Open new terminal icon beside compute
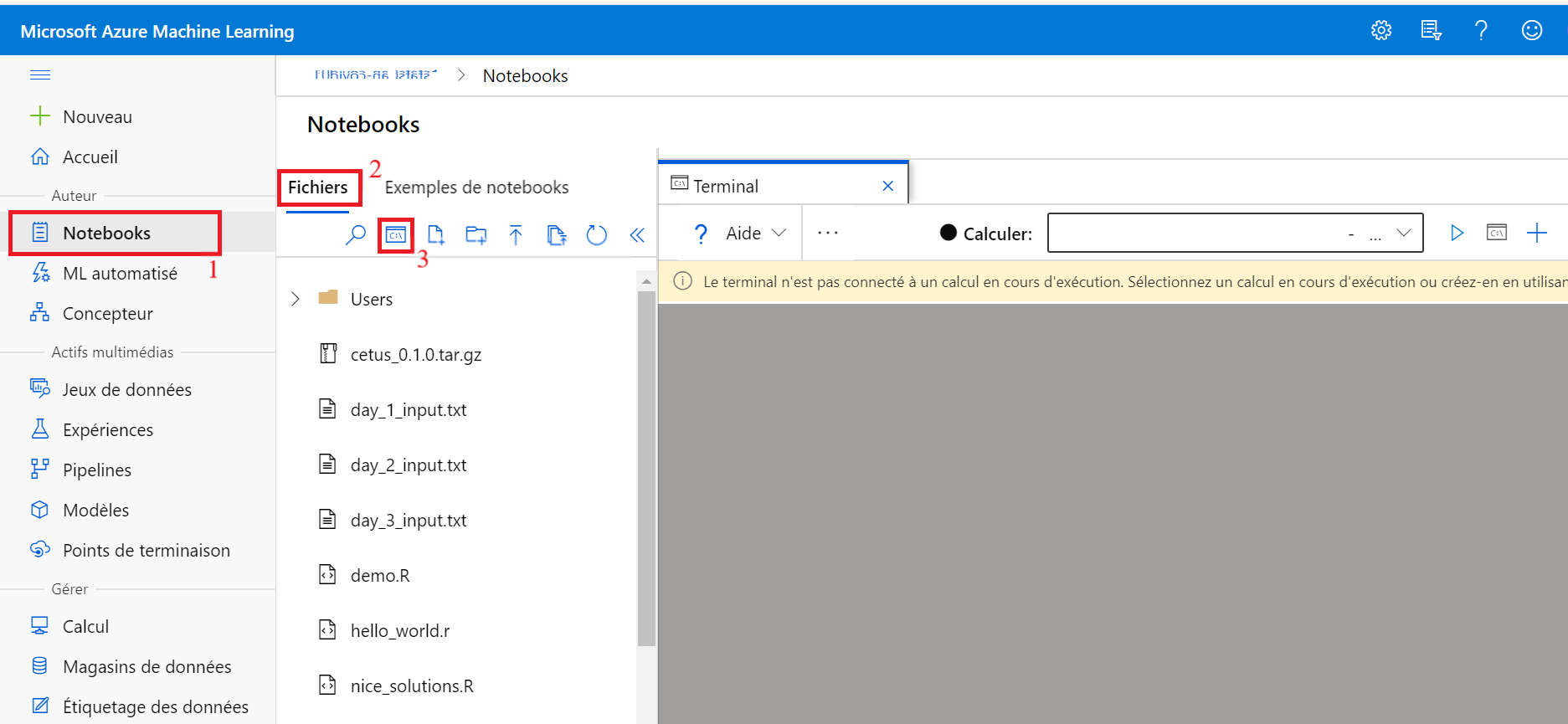The height and width of the screenshot is (724, 1568). (1497, 233)
